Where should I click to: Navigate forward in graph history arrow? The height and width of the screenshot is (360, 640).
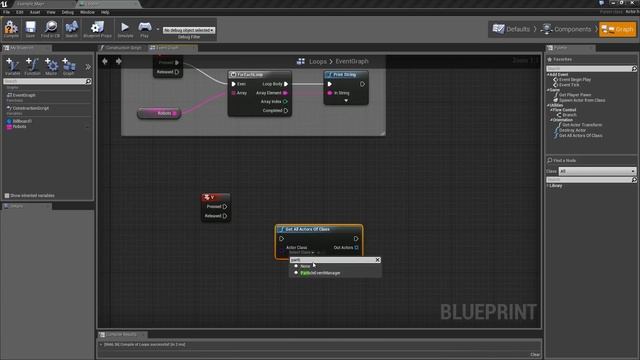click(x=119, y=61)
